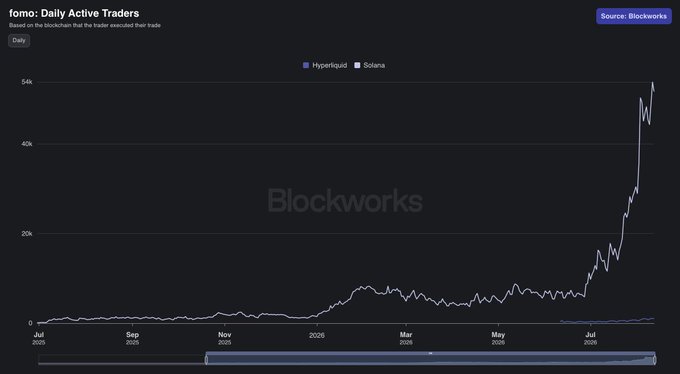The image size is (680, 374).
Task: Click the 2026 x-axis label
Action: click(317, 335)
